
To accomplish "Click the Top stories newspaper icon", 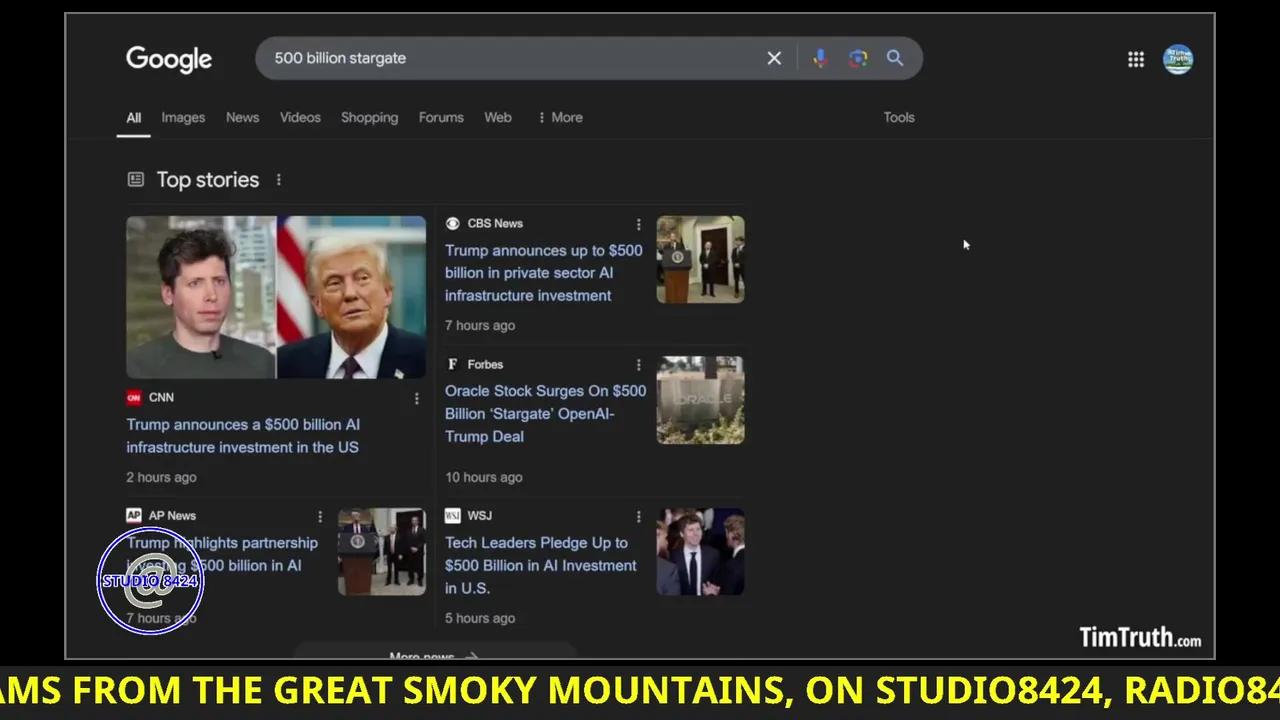I will [135, 179].
